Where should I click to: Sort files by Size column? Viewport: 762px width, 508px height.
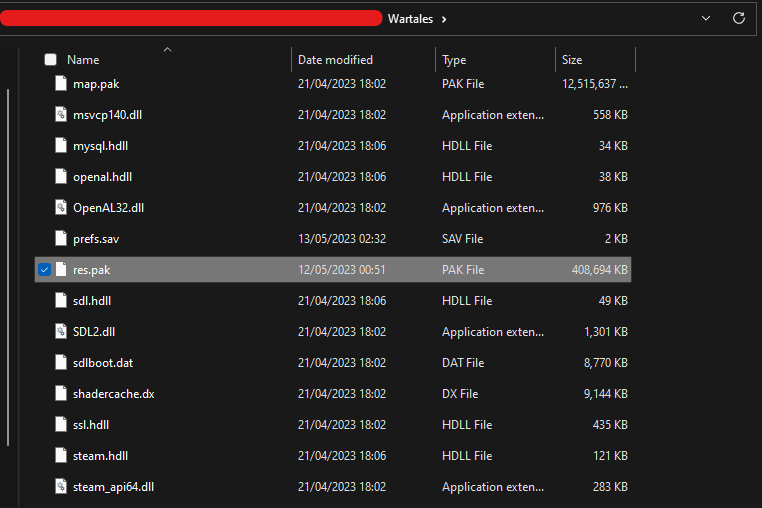pos(572,60)
